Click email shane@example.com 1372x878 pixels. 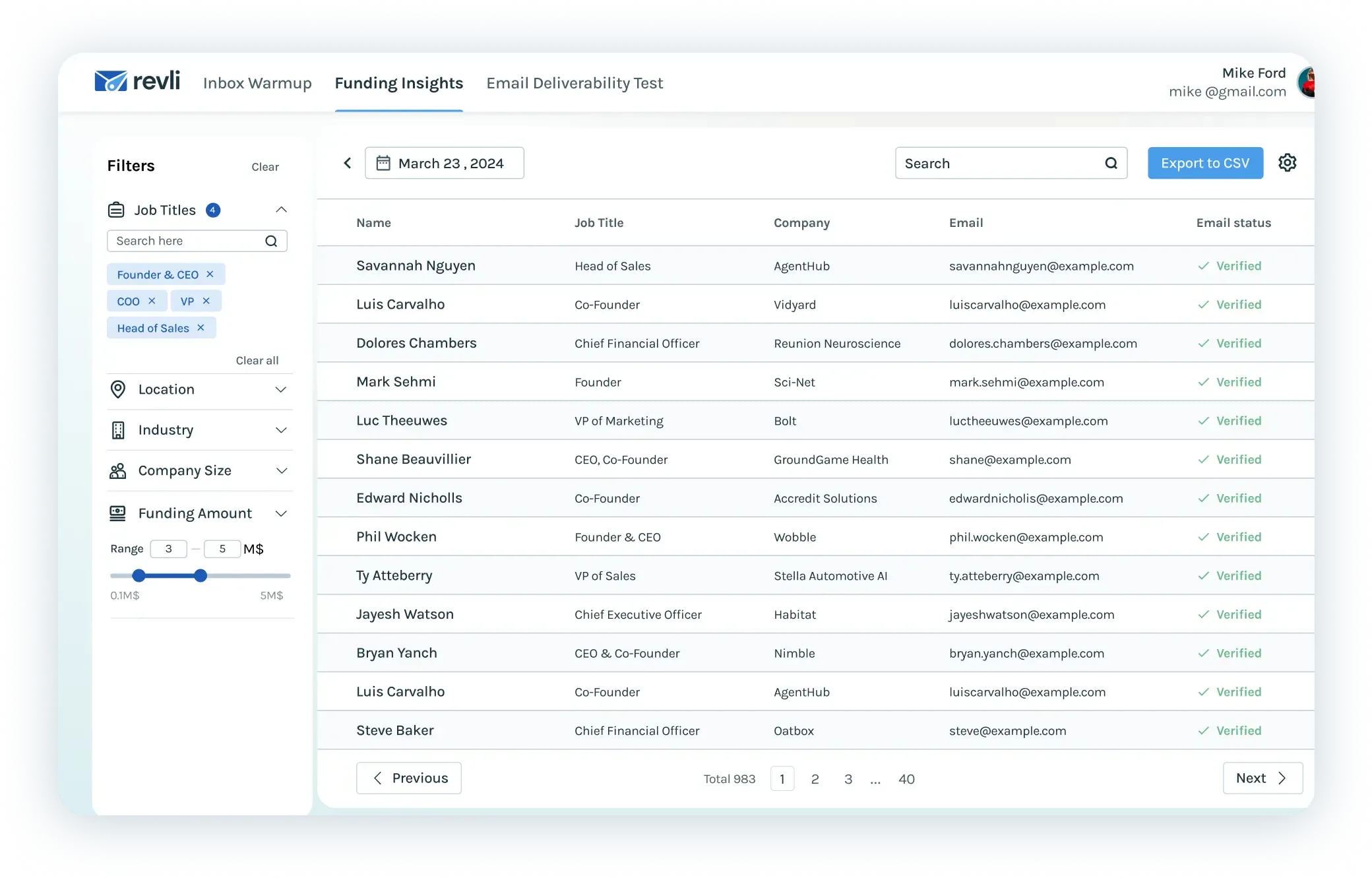[1010, 460]
